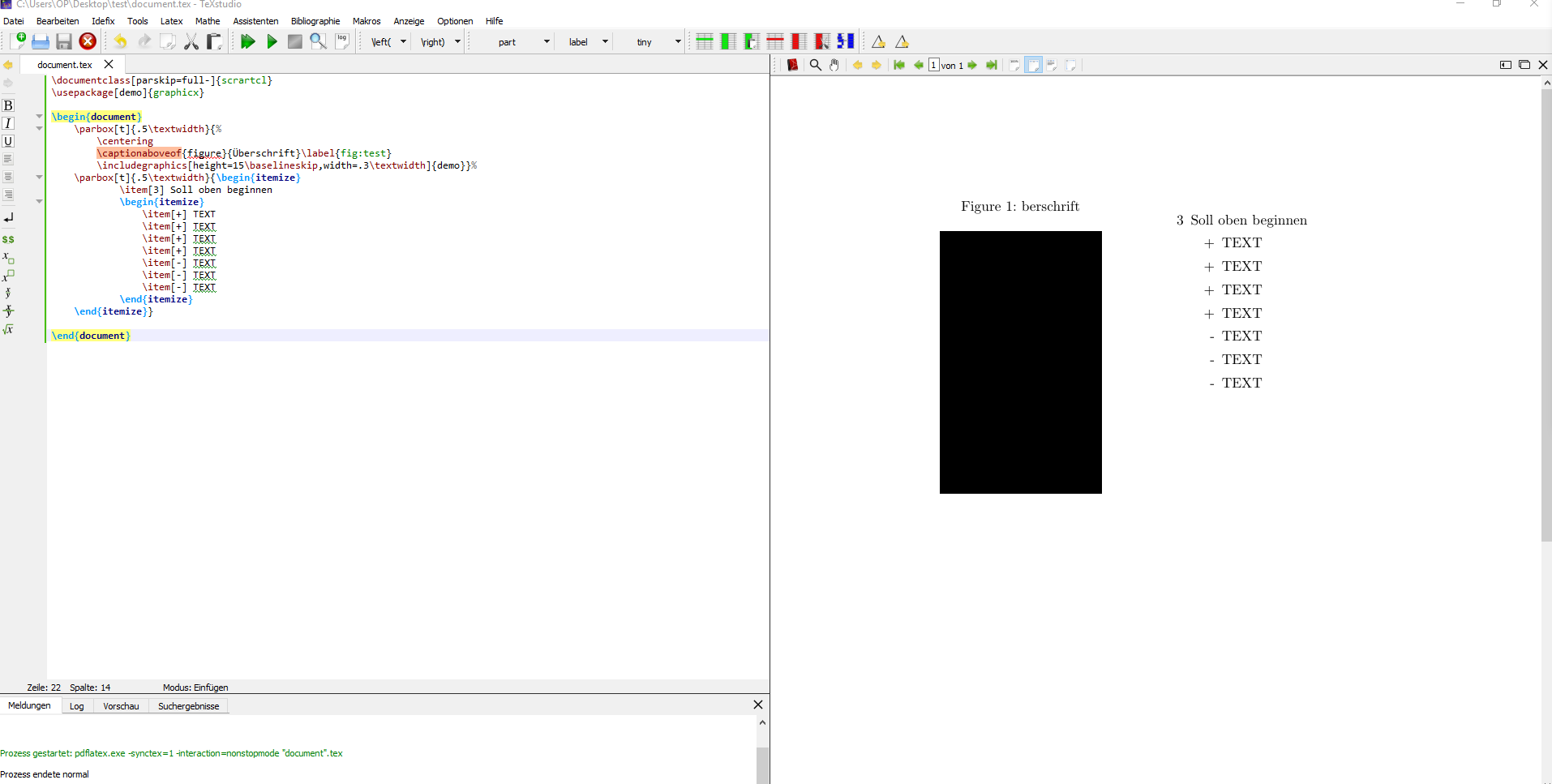
Task: Open the first warning triangle icon in toolbar
Action: click(x=878, y=41)
